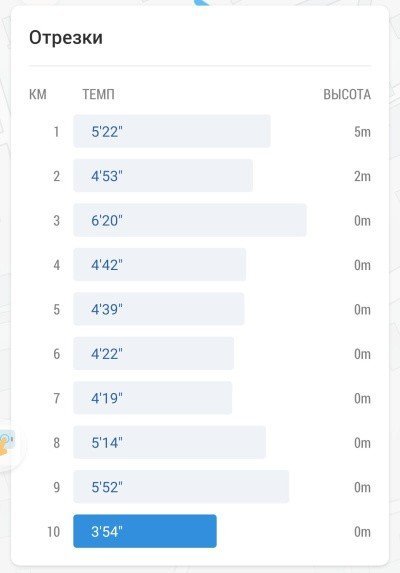The image size is (400, 573).
Task: Select the 4'53" pace bar for kilometer 2
Action: pos(163,175)
